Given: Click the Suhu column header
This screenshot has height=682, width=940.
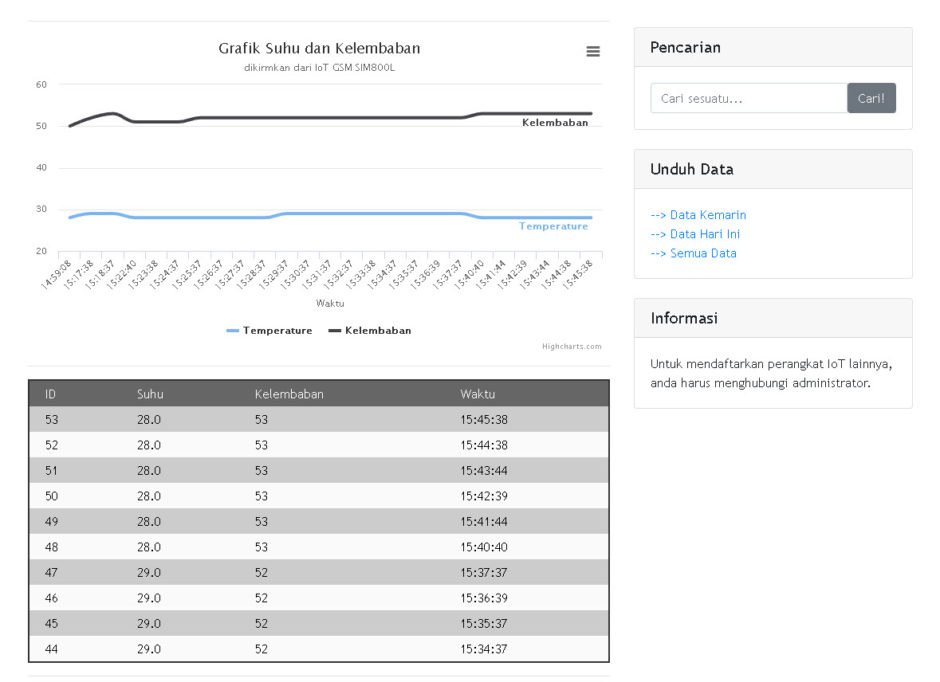Looking at the screenshot, I should pos(150,394).
